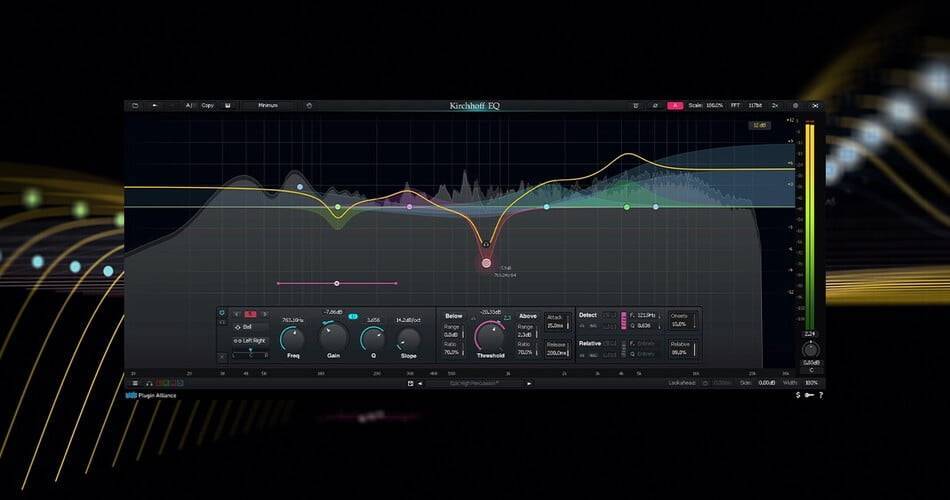Open the preset name field in bottom bar
Screen dimensions: 950x500
pyautogui.click(x=474, y=383)
